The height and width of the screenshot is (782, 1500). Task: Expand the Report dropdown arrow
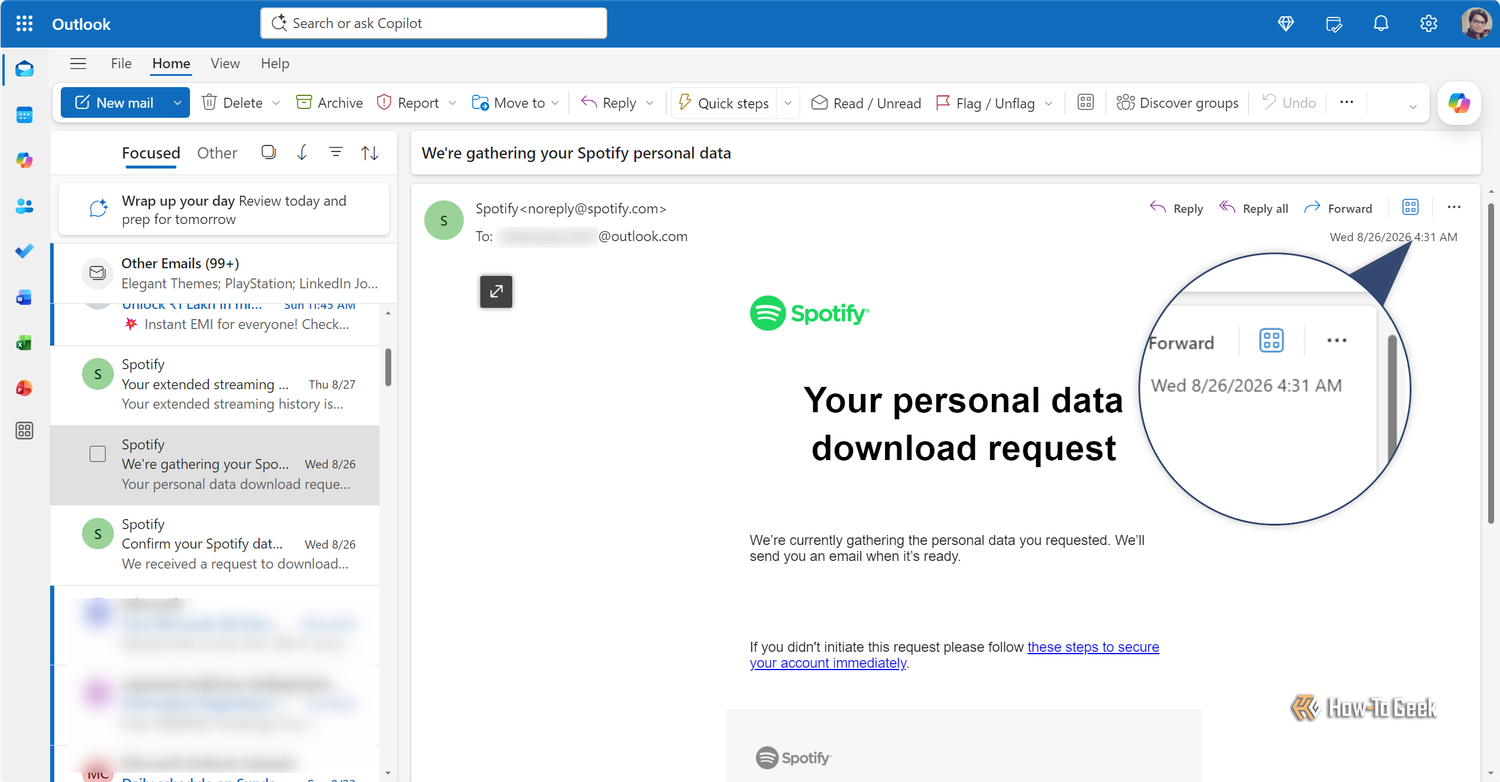tap(452, 102)
